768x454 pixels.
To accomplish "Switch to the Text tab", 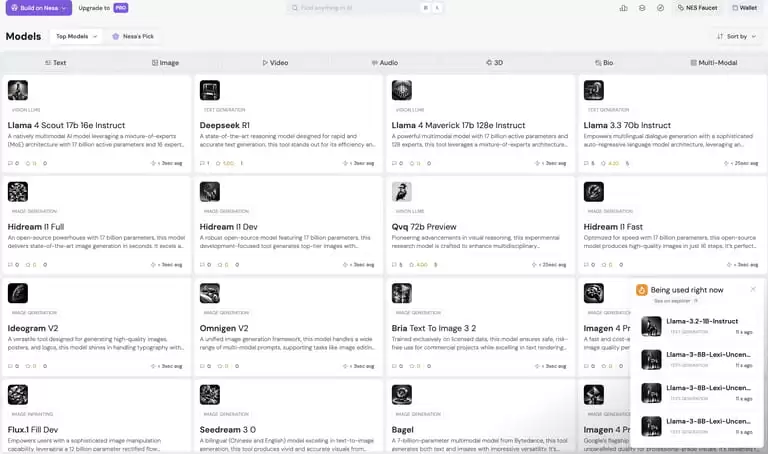I will point(55,63).
